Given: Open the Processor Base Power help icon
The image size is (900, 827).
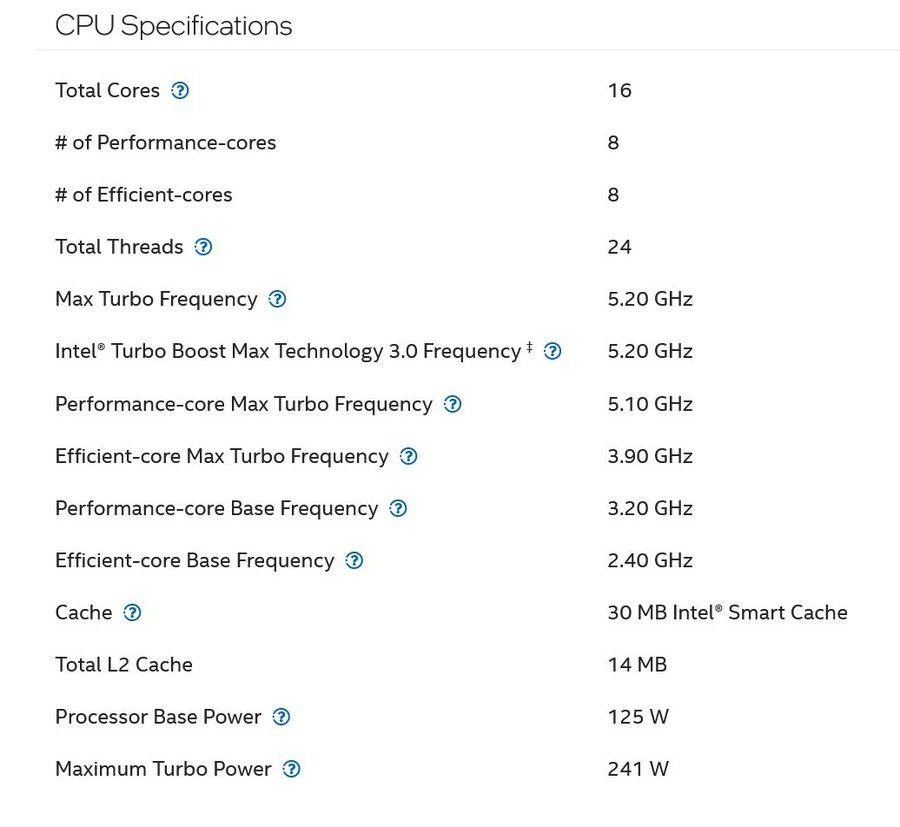Looking at the screenshot, I should (x=282, y=717).
